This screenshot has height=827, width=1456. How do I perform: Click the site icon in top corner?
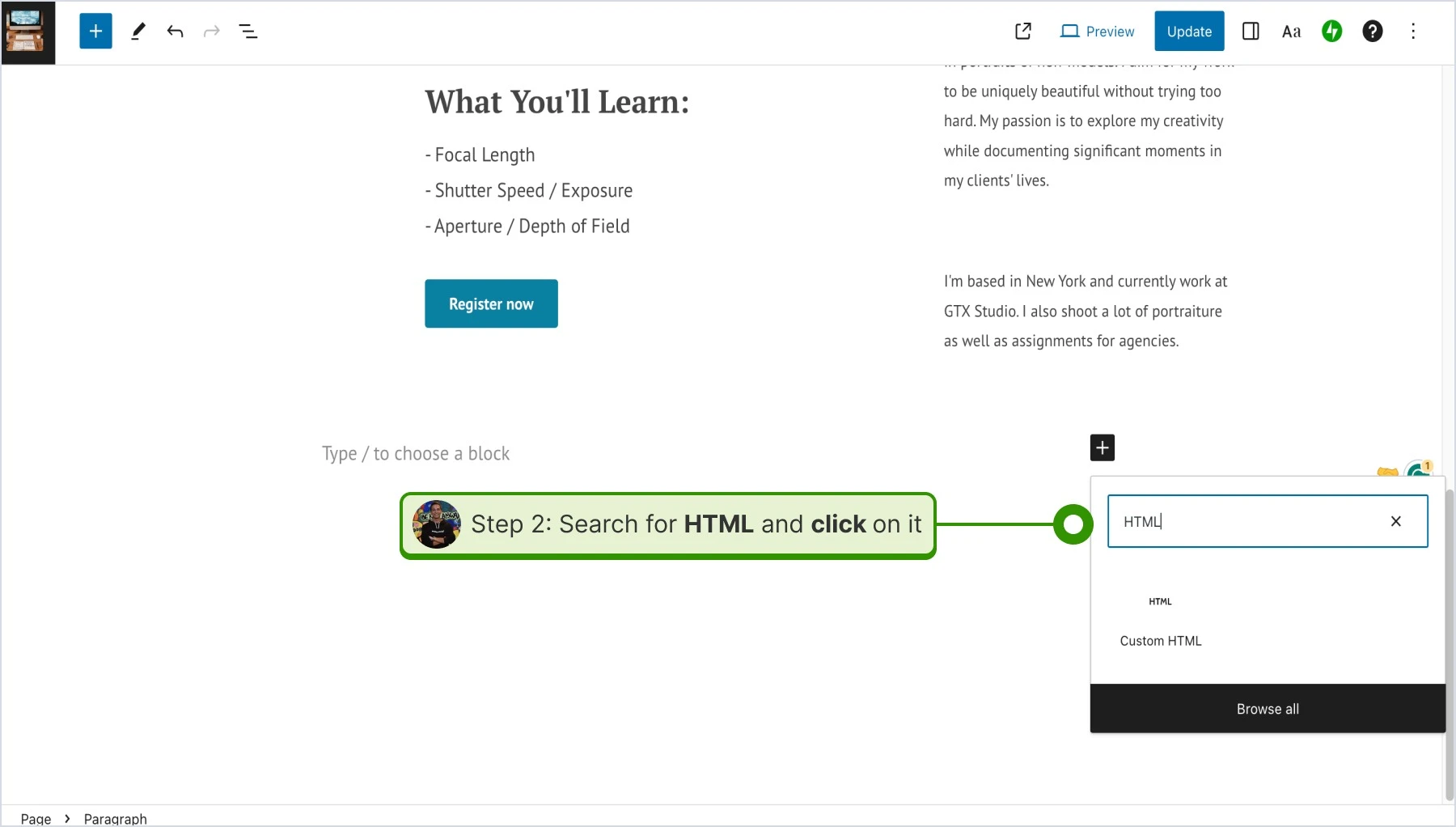click(28, 32)
